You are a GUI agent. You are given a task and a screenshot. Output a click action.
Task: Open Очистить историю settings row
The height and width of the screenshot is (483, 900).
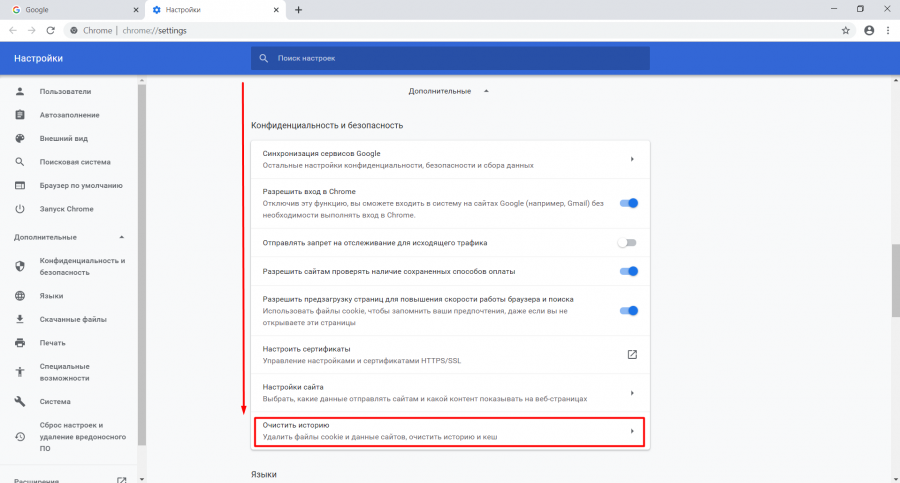[x=448, y=431]
